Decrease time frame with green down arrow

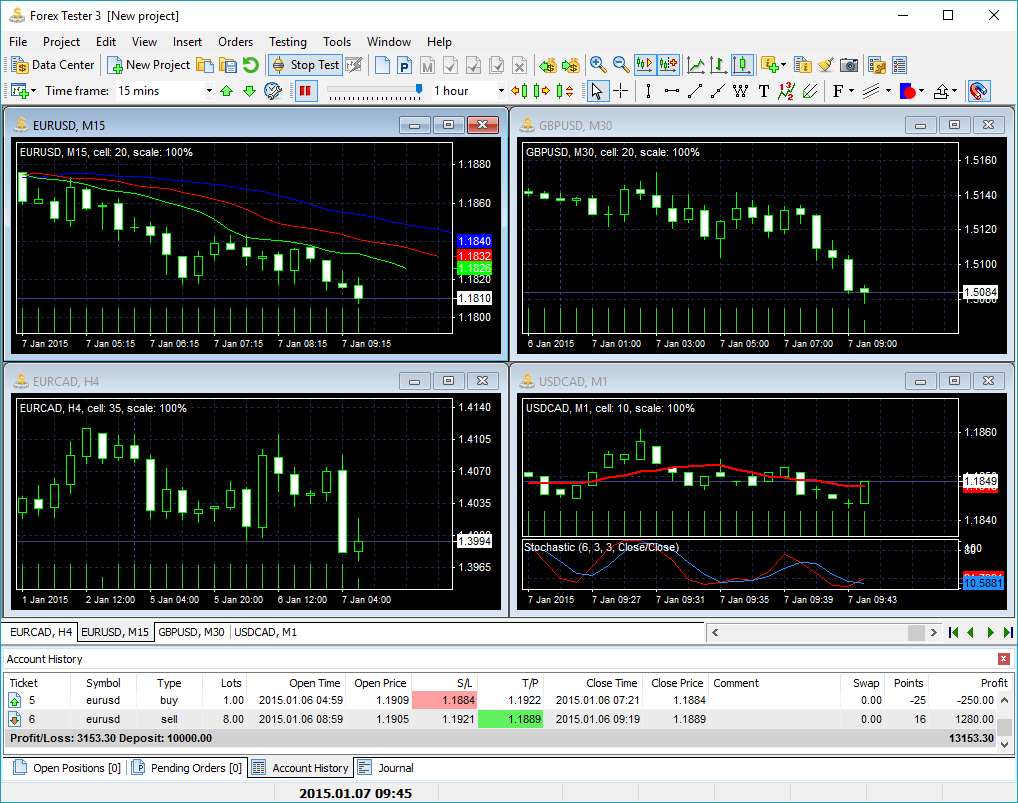tap(249, 91)
